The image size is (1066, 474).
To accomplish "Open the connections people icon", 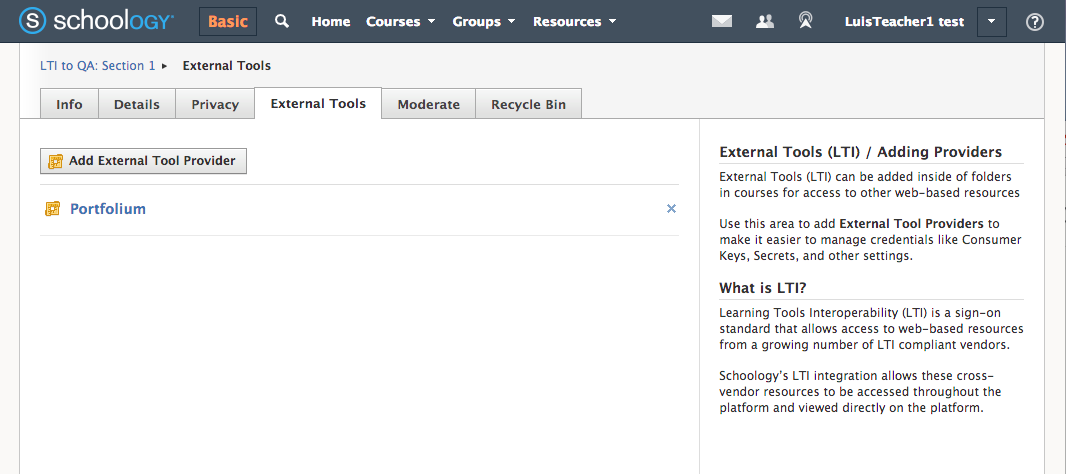I will pyautogui.click(x=765, y=21).
